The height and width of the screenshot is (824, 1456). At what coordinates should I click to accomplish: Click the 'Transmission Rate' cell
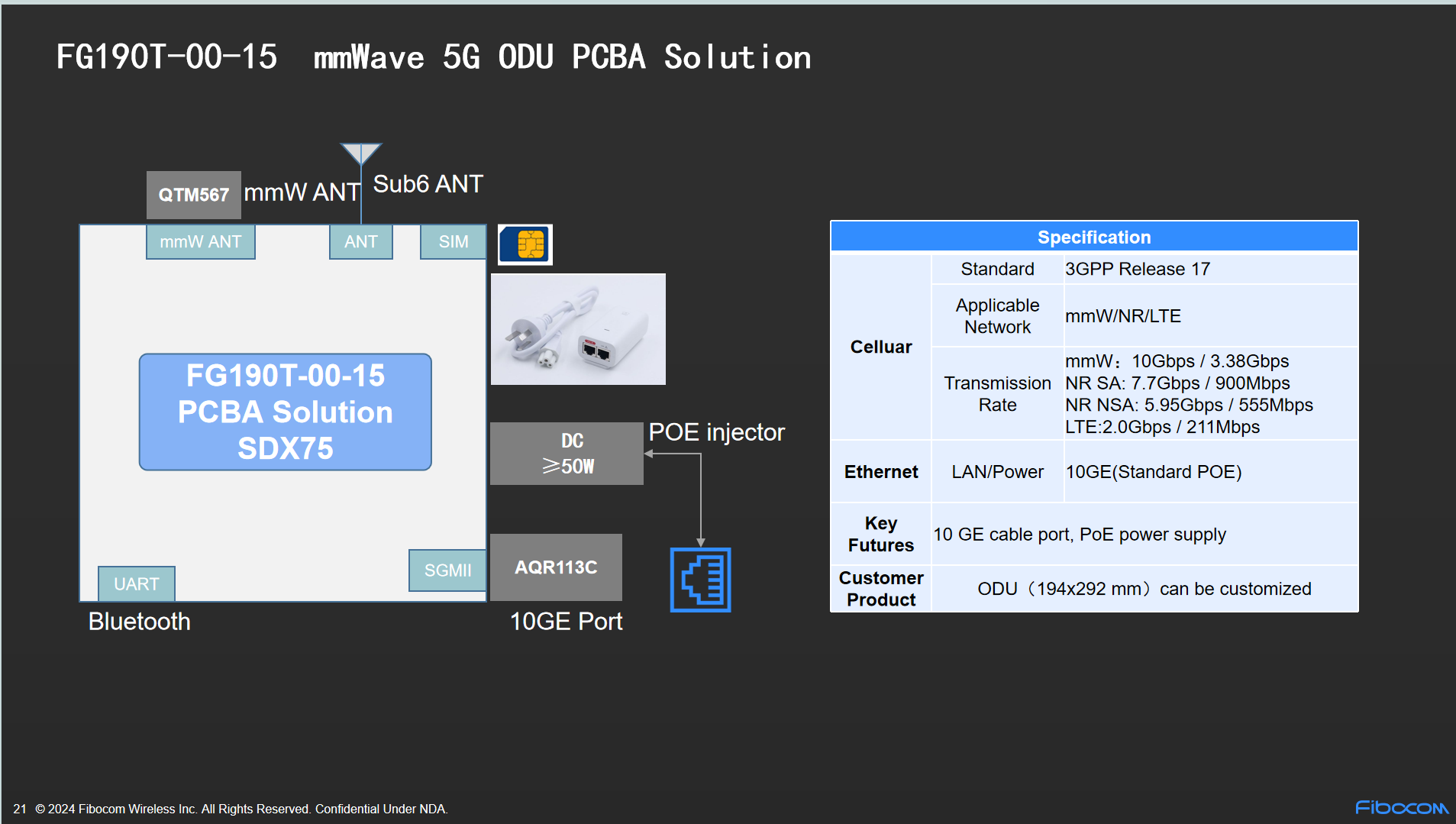(997, 394)
